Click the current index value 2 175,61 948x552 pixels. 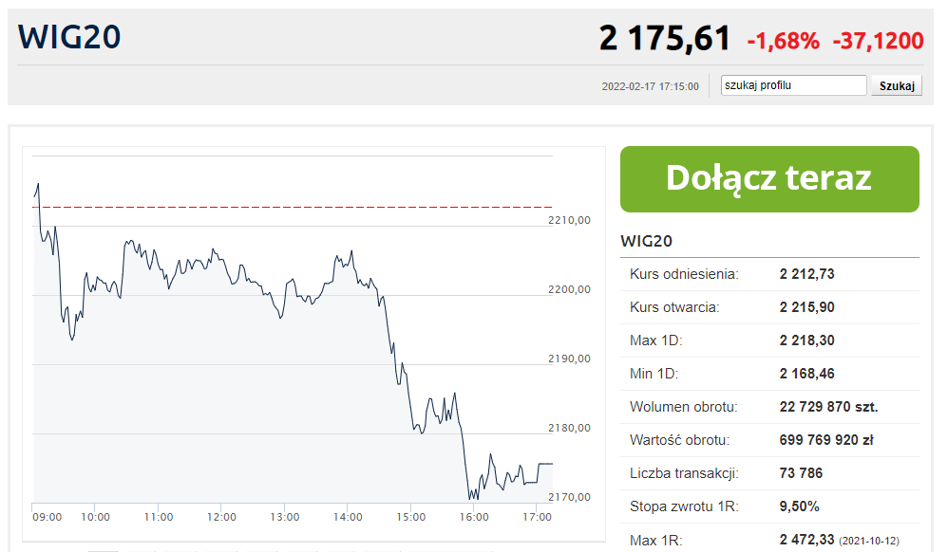pos(664,38)
